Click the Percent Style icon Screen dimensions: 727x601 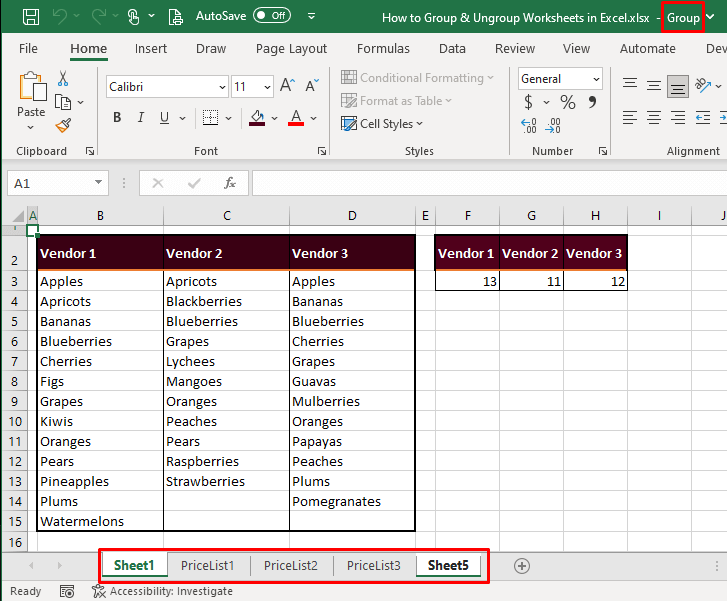(x=567, y=102)
